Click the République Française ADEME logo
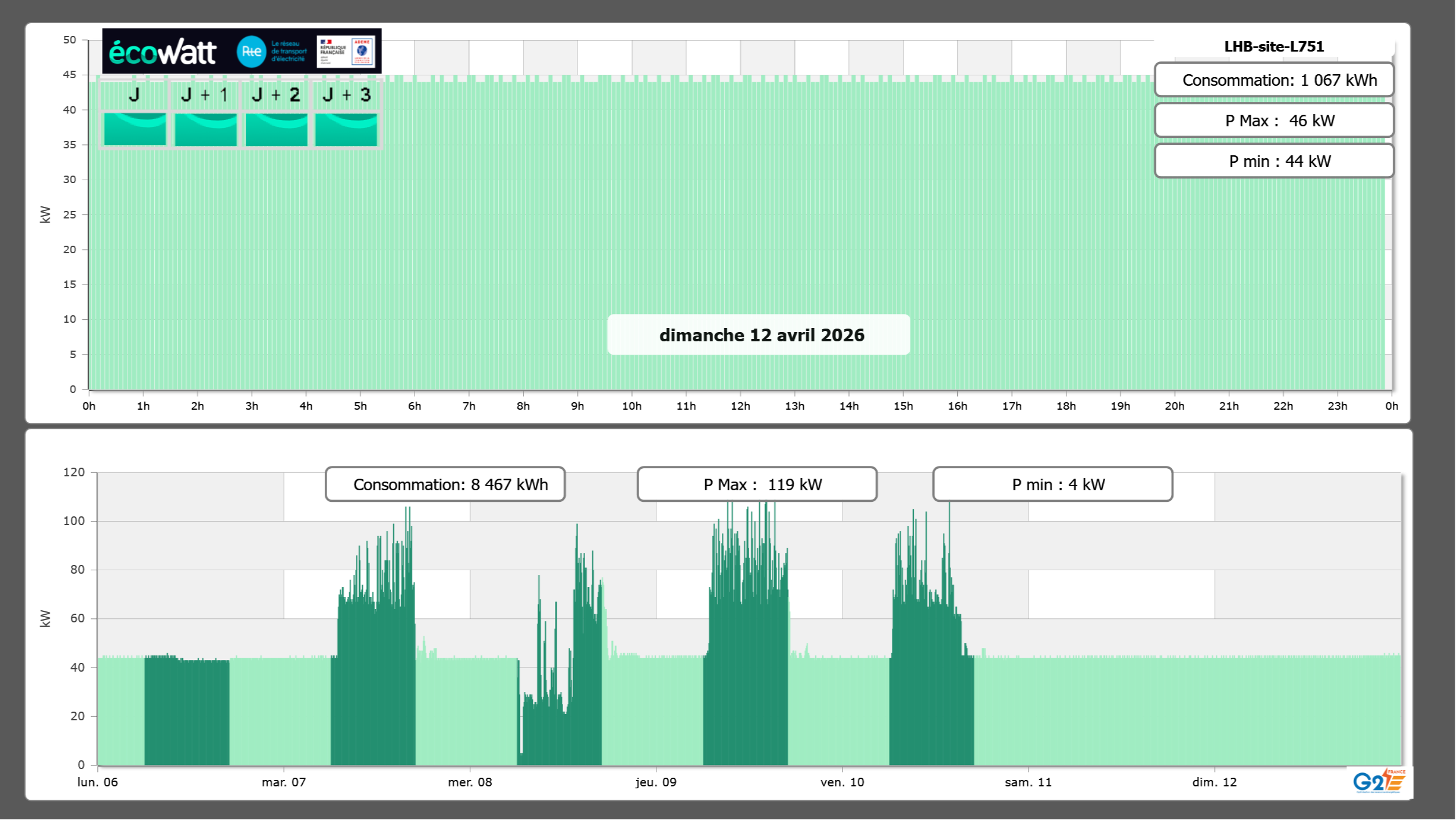 point(346,52)
